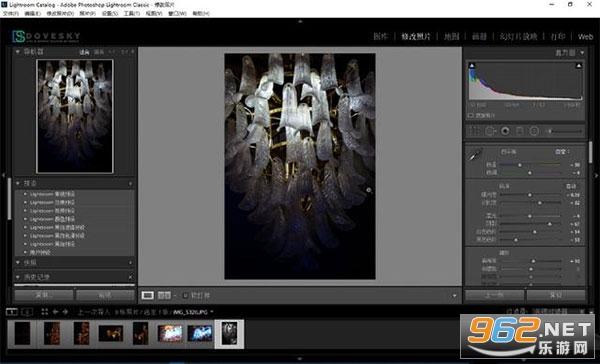Set navigator zoom to 填满 (Fill)
This screenshot has height=364, width=600.
coord(99,52)
